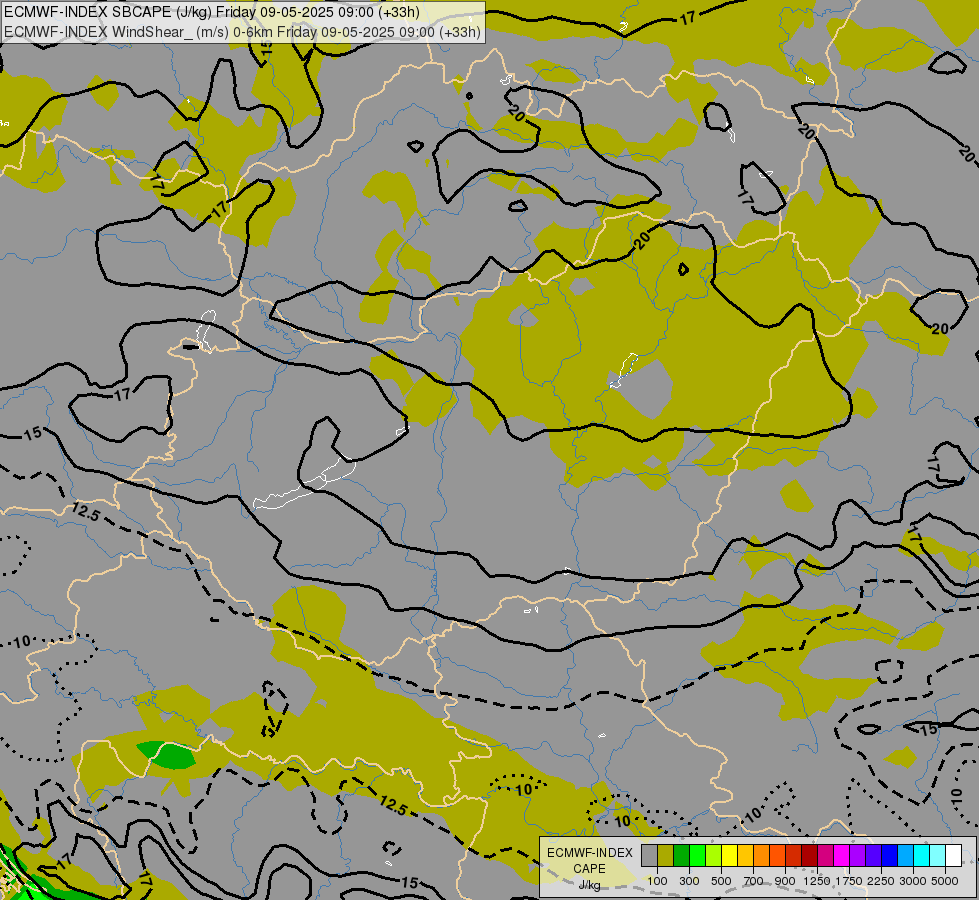979x900 pixels.
Task: Select the bright green legend swatch
Action: click(697, 855)
